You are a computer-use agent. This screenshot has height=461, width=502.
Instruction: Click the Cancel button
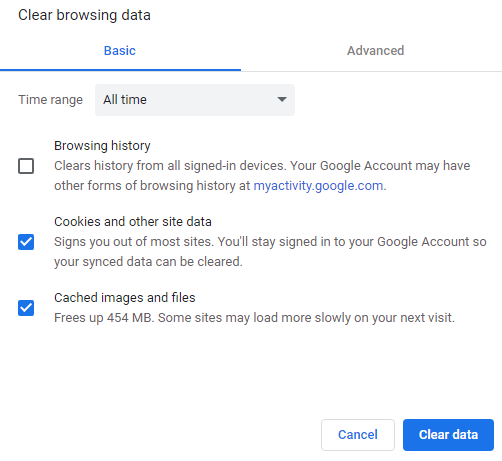click(358, 435)
